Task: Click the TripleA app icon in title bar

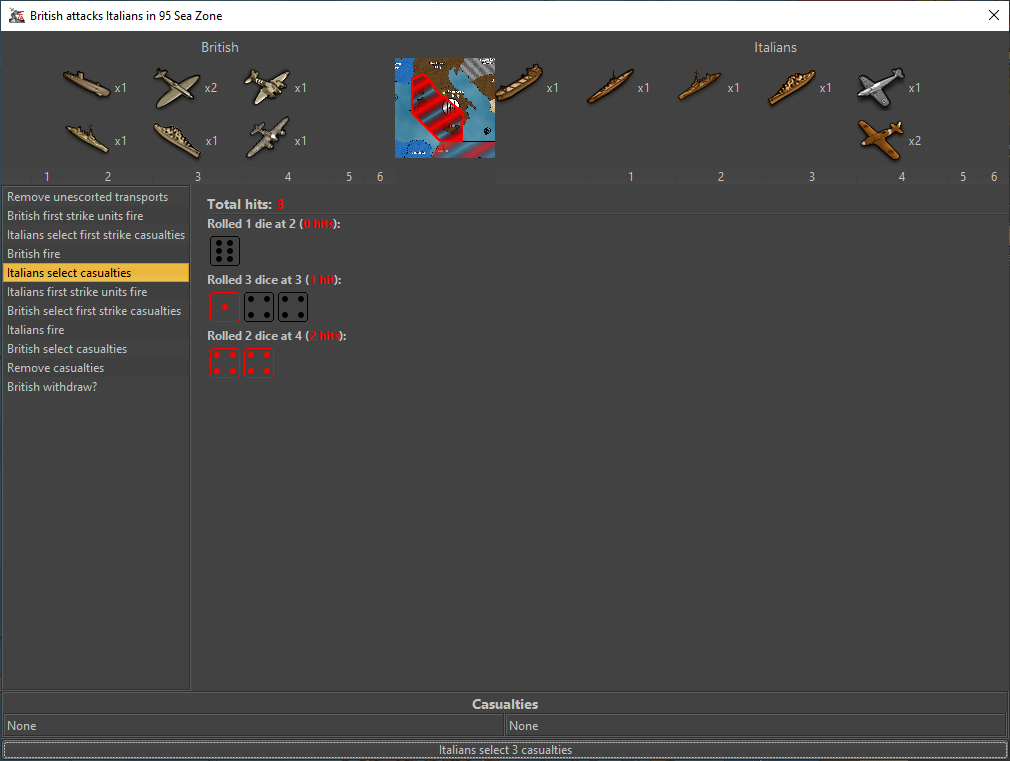Action: tap(16, 15)
